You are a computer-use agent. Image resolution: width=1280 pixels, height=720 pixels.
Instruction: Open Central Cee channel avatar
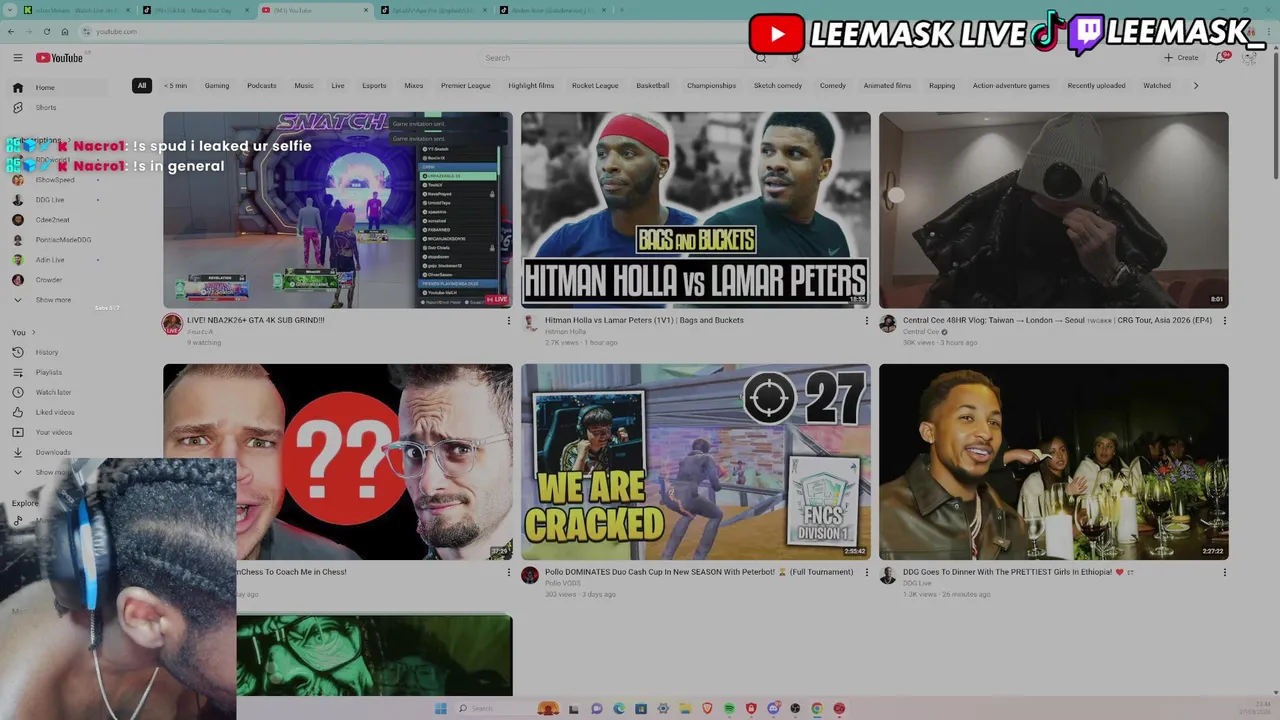tap(888, 323)
